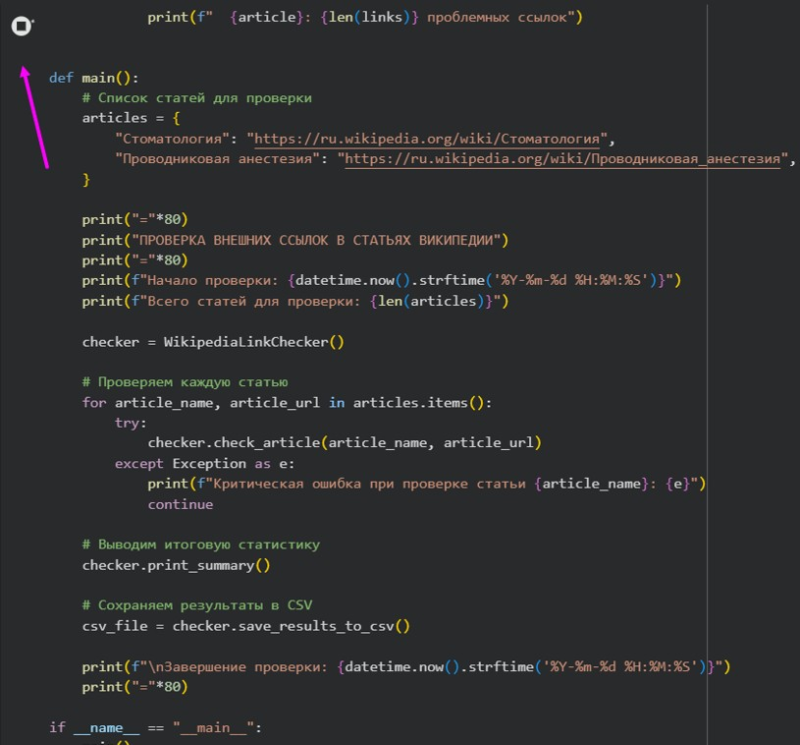Click the comment 'Проверяем каждую статью'
The width and height of the screenshot is (800, 745).
[x=185, y=382]
